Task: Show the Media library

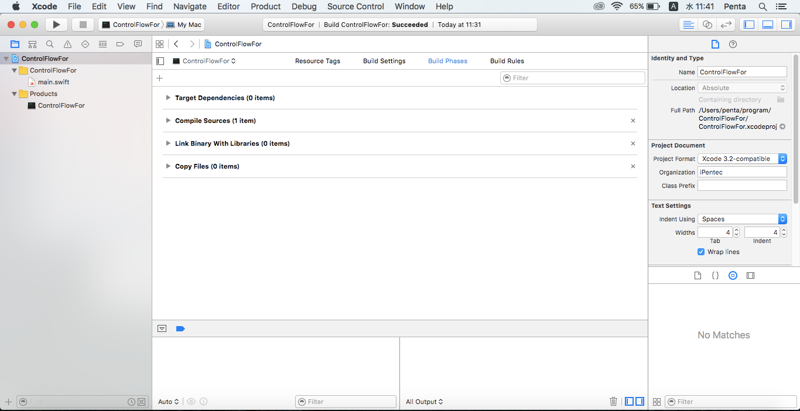Action: (750, 275)
